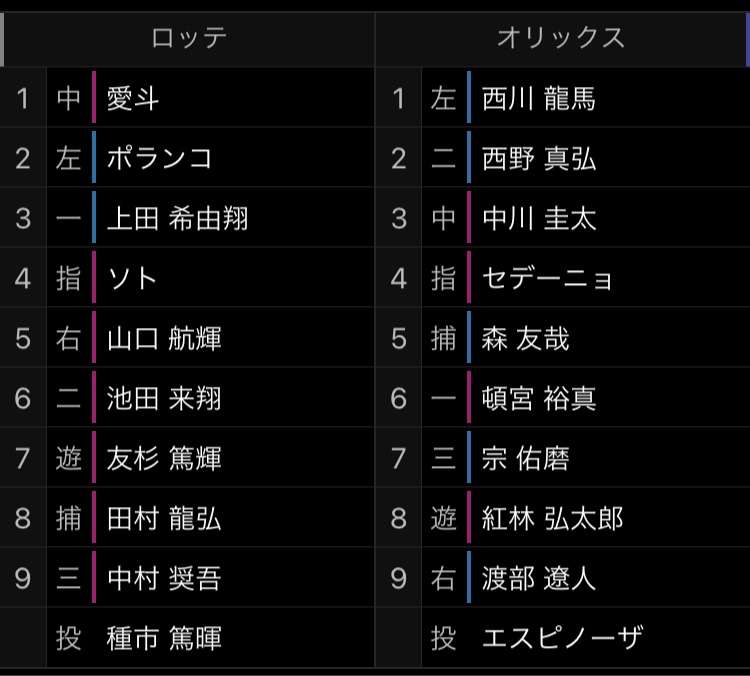Click shortstop 紅林 弘太郎 row
The width and height of the screenshot is (750, 676).
tap(562, 518)
